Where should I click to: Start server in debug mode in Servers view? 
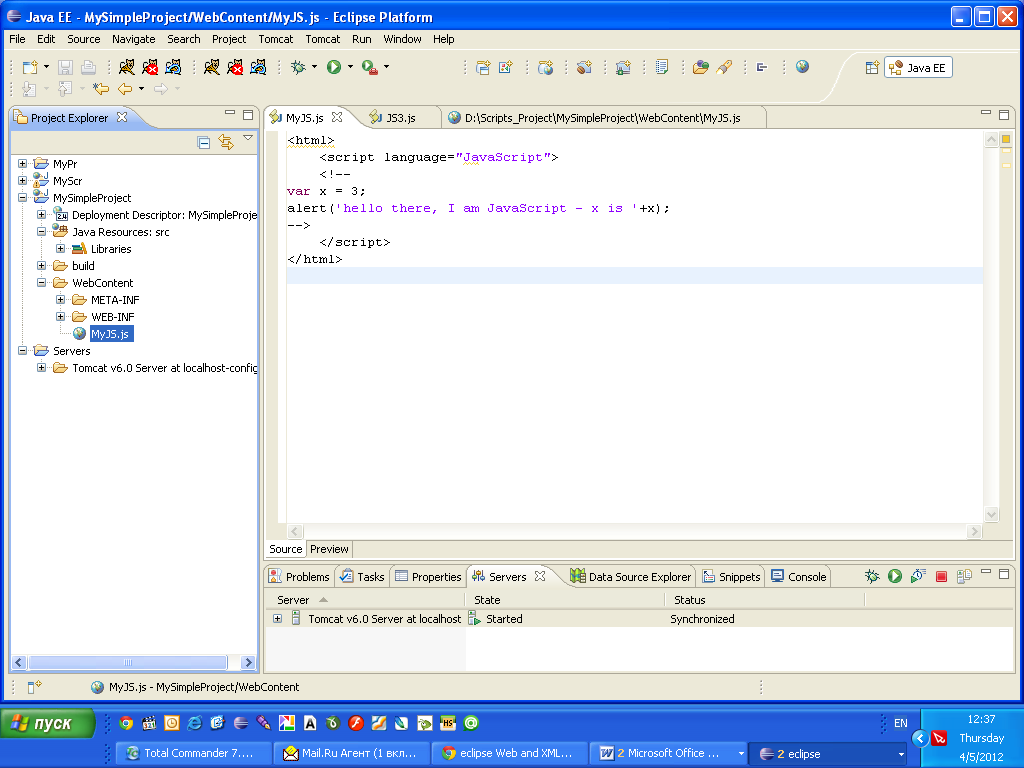pos(872,576)
